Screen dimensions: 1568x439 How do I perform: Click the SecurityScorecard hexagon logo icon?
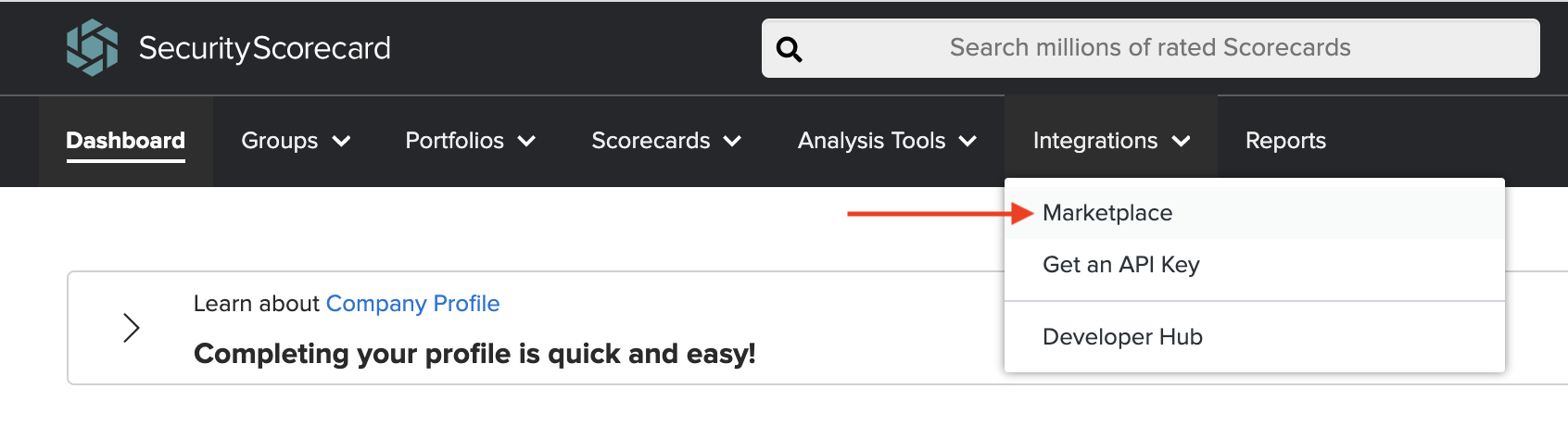pyautogui.click(x=92, y=47)
